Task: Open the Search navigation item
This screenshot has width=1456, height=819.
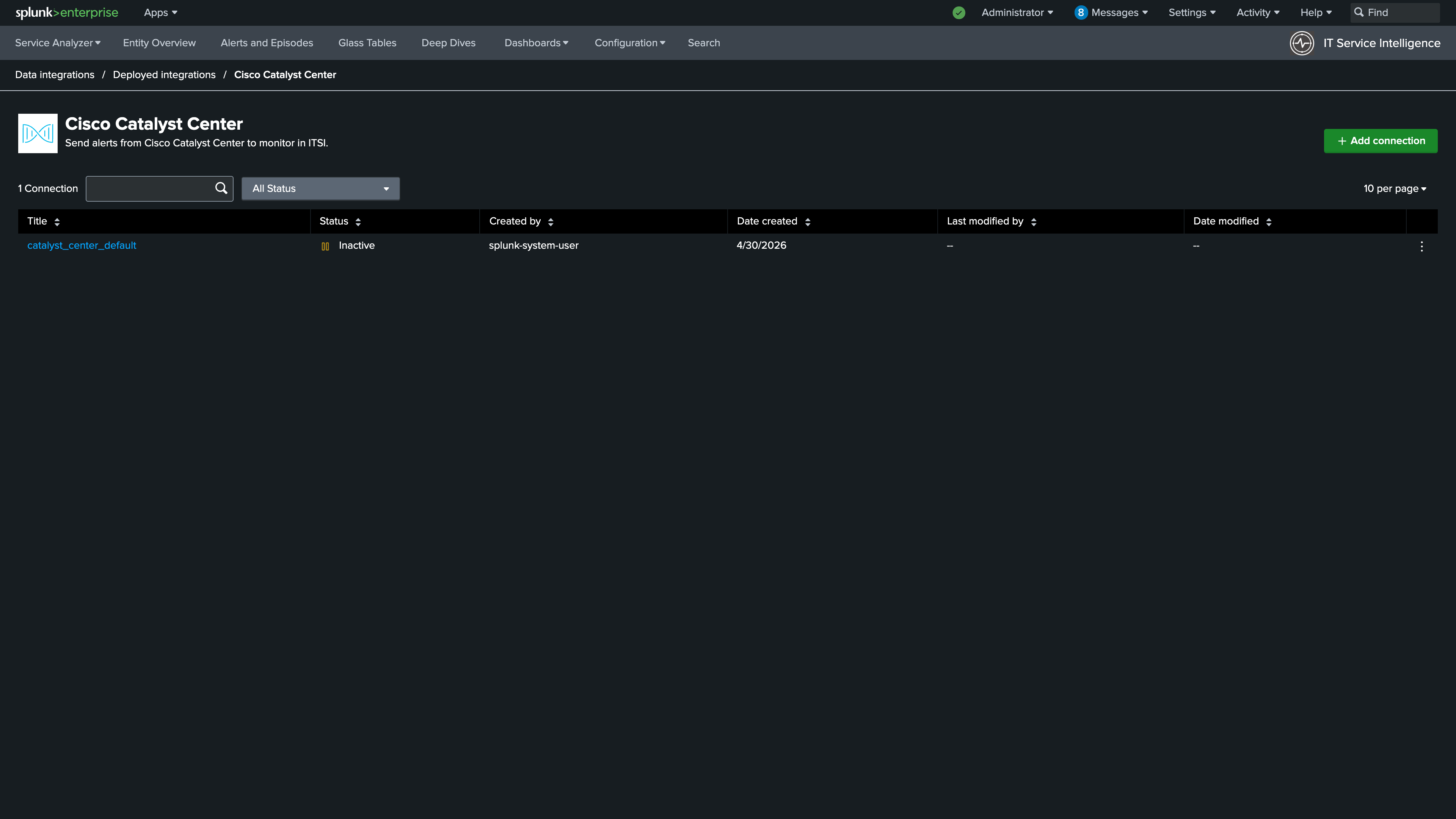Action: coord(704,43)
